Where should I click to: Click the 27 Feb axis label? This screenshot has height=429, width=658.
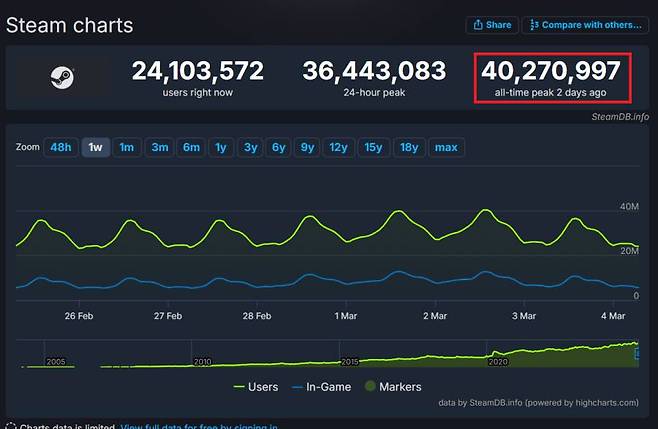(x=168, y=316)
